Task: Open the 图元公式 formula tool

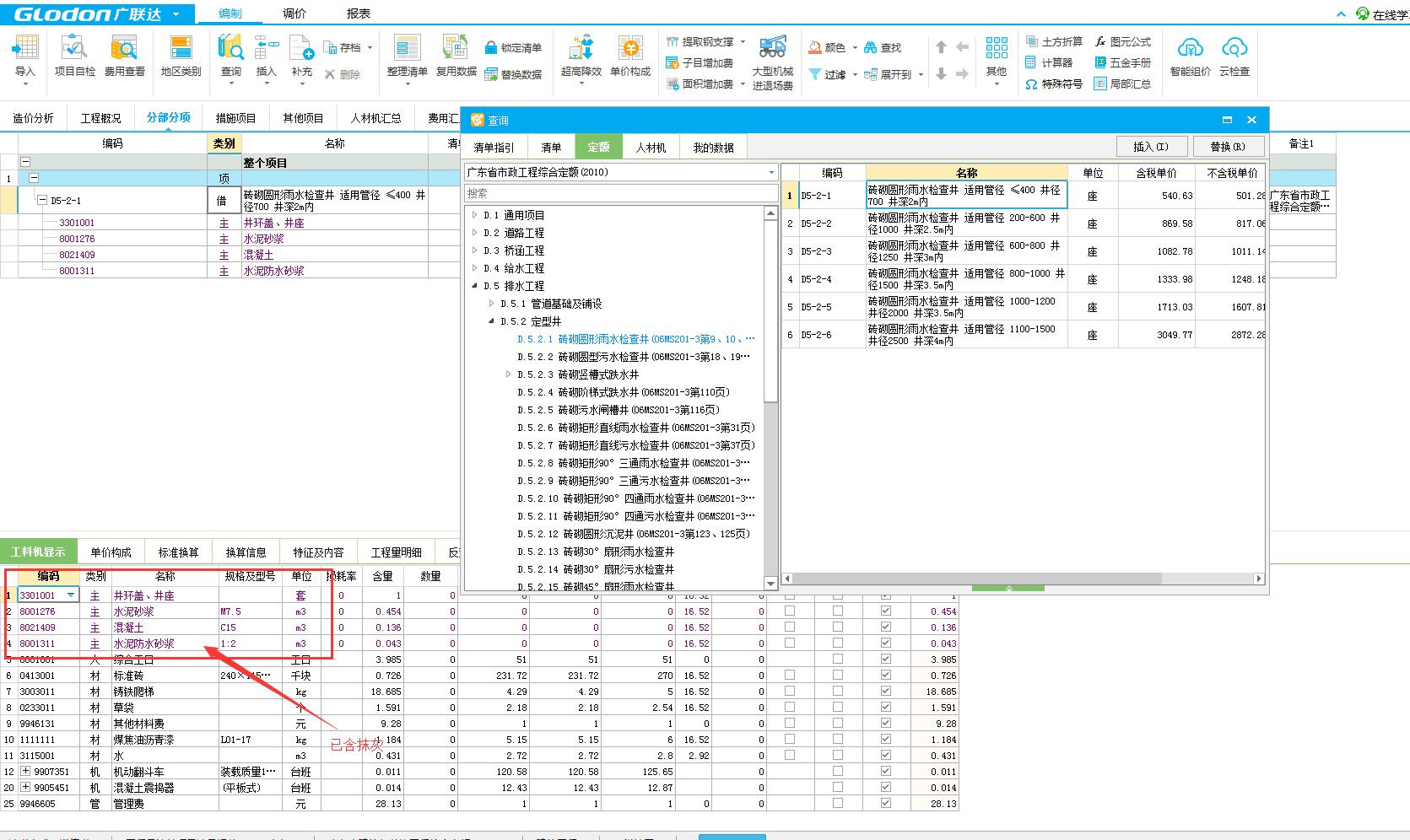Action: [x=1122, y=41]
